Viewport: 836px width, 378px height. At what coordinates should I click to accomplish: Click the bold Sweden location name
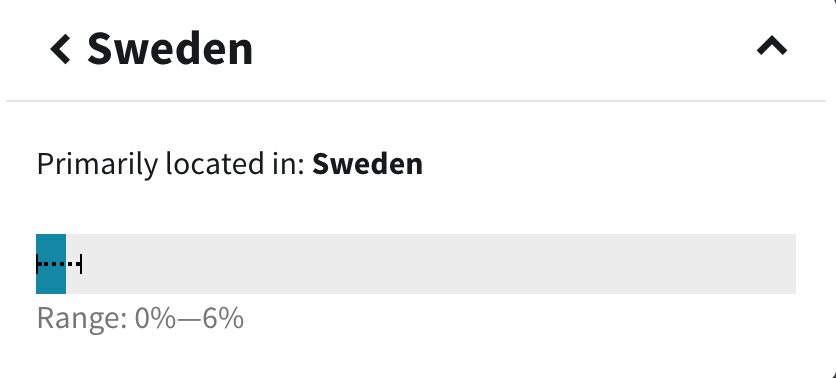pyautogui.click(x=367, y=164)
